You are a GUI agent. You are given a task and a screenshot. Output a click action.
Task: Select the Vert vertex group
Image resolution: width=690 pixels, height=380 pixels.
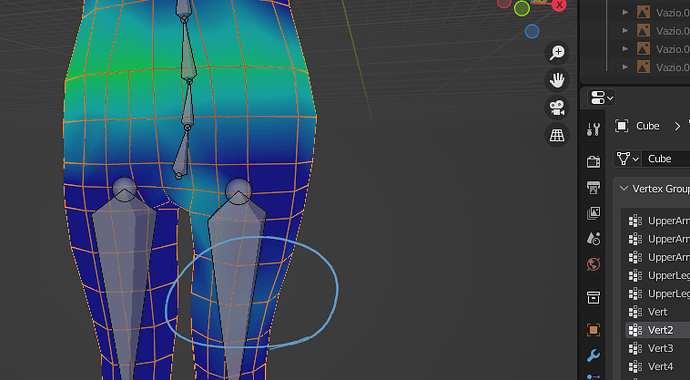[x=658, y=312]
